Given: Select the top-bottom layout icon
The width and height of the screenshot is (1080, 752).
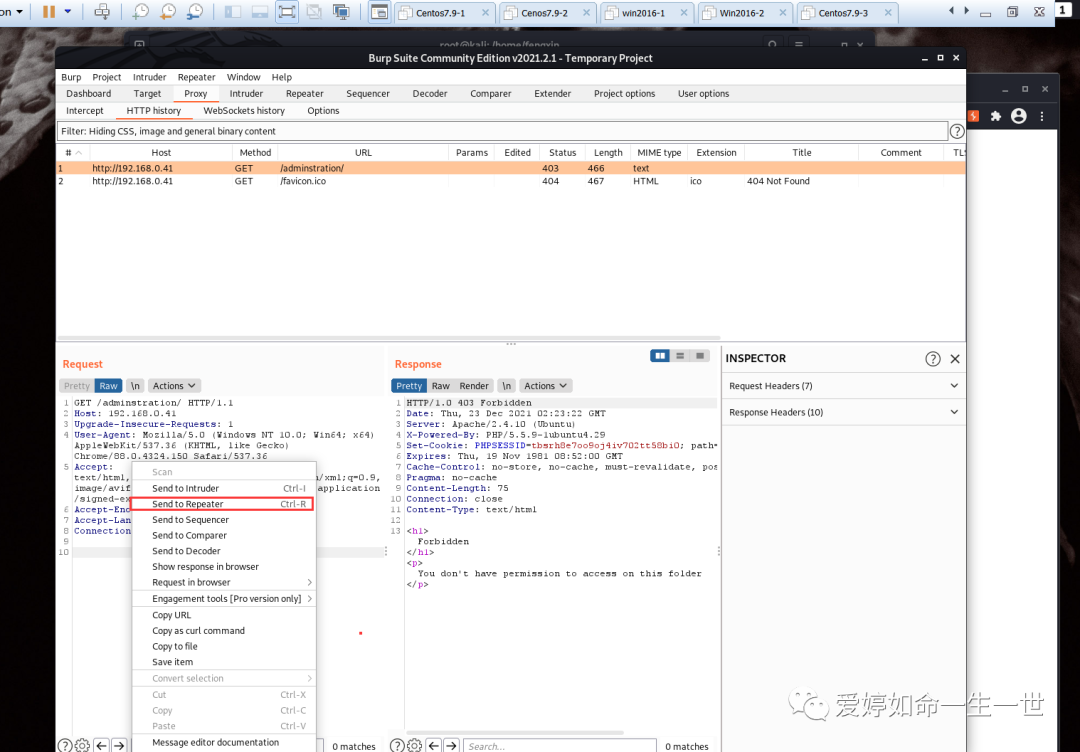Looking at the screenshot, I should [680, 356].
